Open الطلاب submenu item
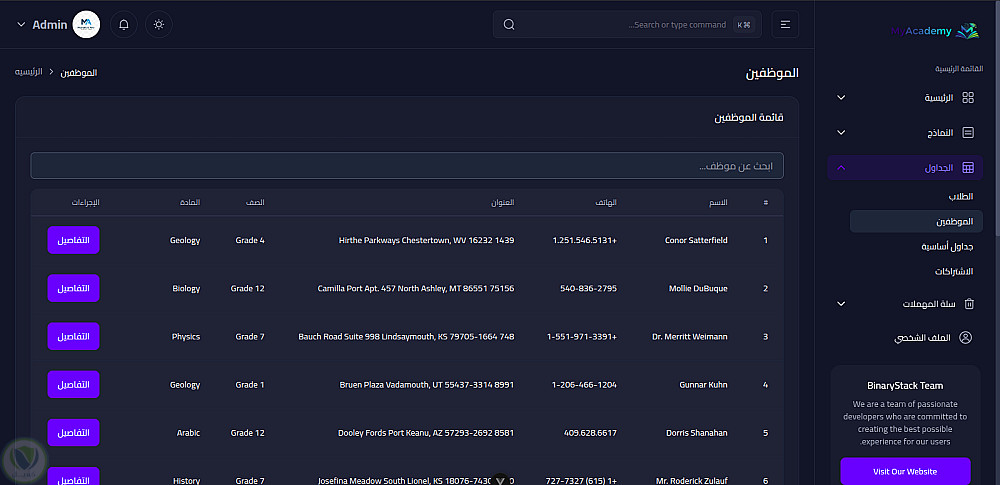This screenshot has width=1000, height=485. coord(960,197)
